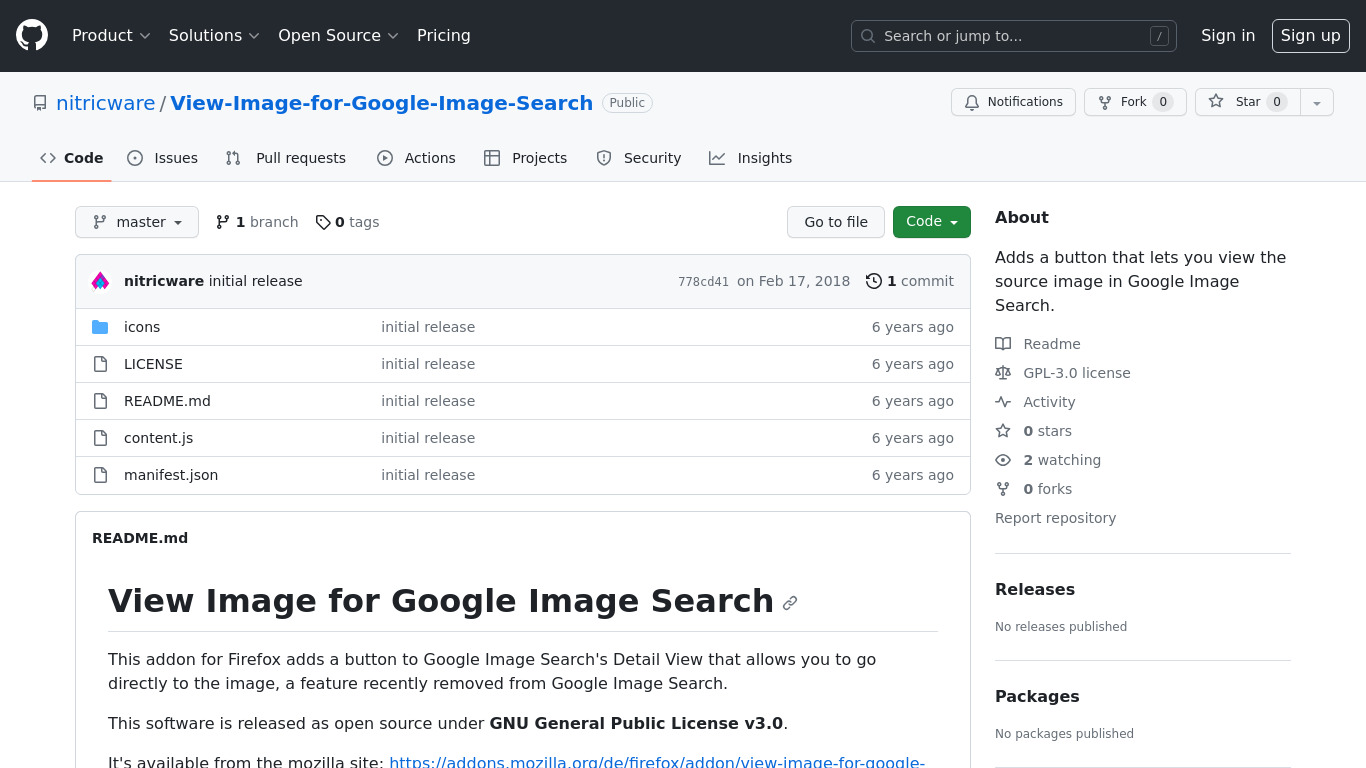Screen dimensions: 1366x768
Task: Click the file icon beside manifest.json
Action: click(x=100, y=475)
